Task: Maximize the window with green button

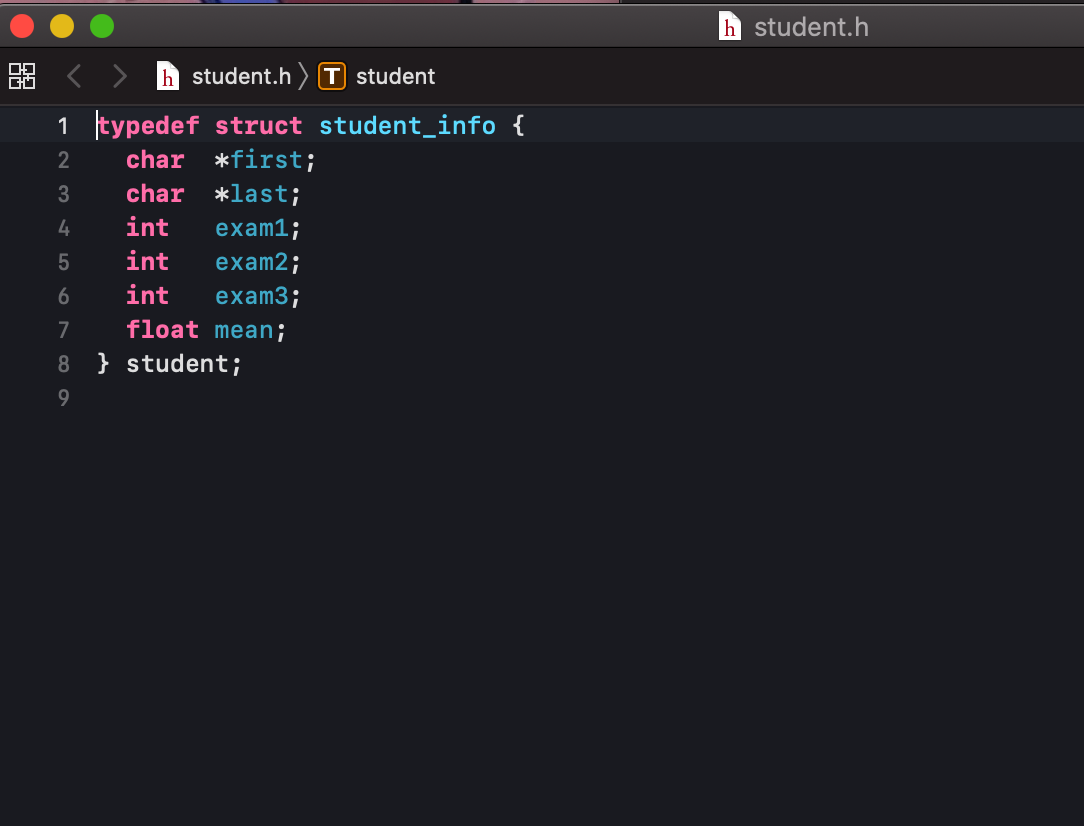Action: pos(102,26)
